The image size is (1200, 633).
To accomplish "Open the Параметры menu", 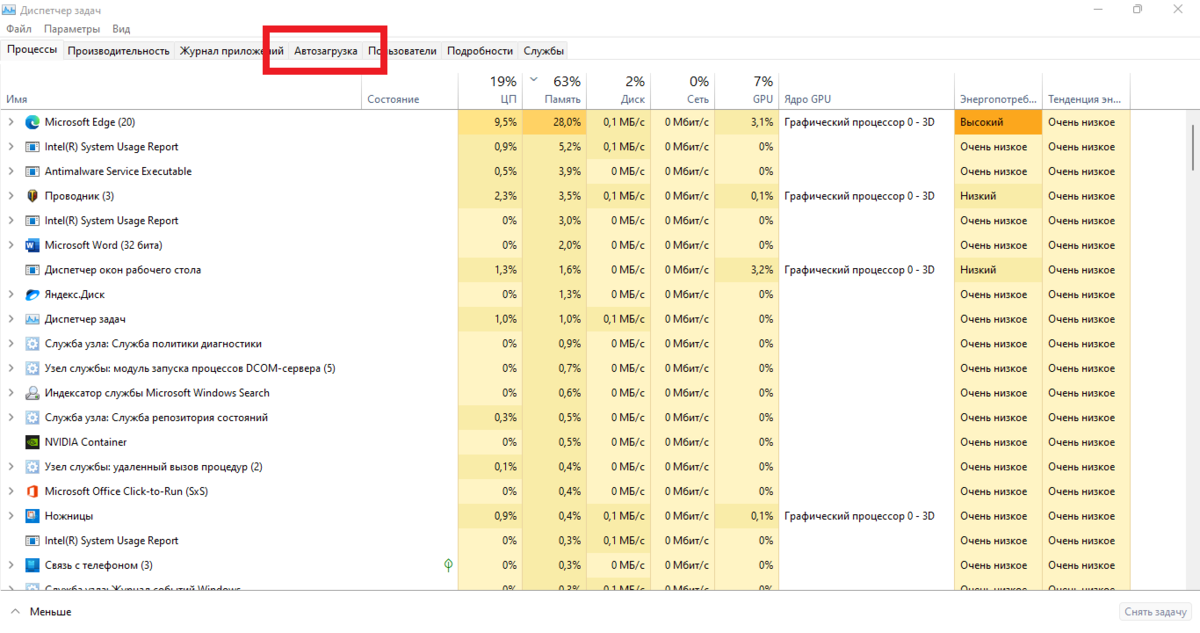I will click(72, 29).
